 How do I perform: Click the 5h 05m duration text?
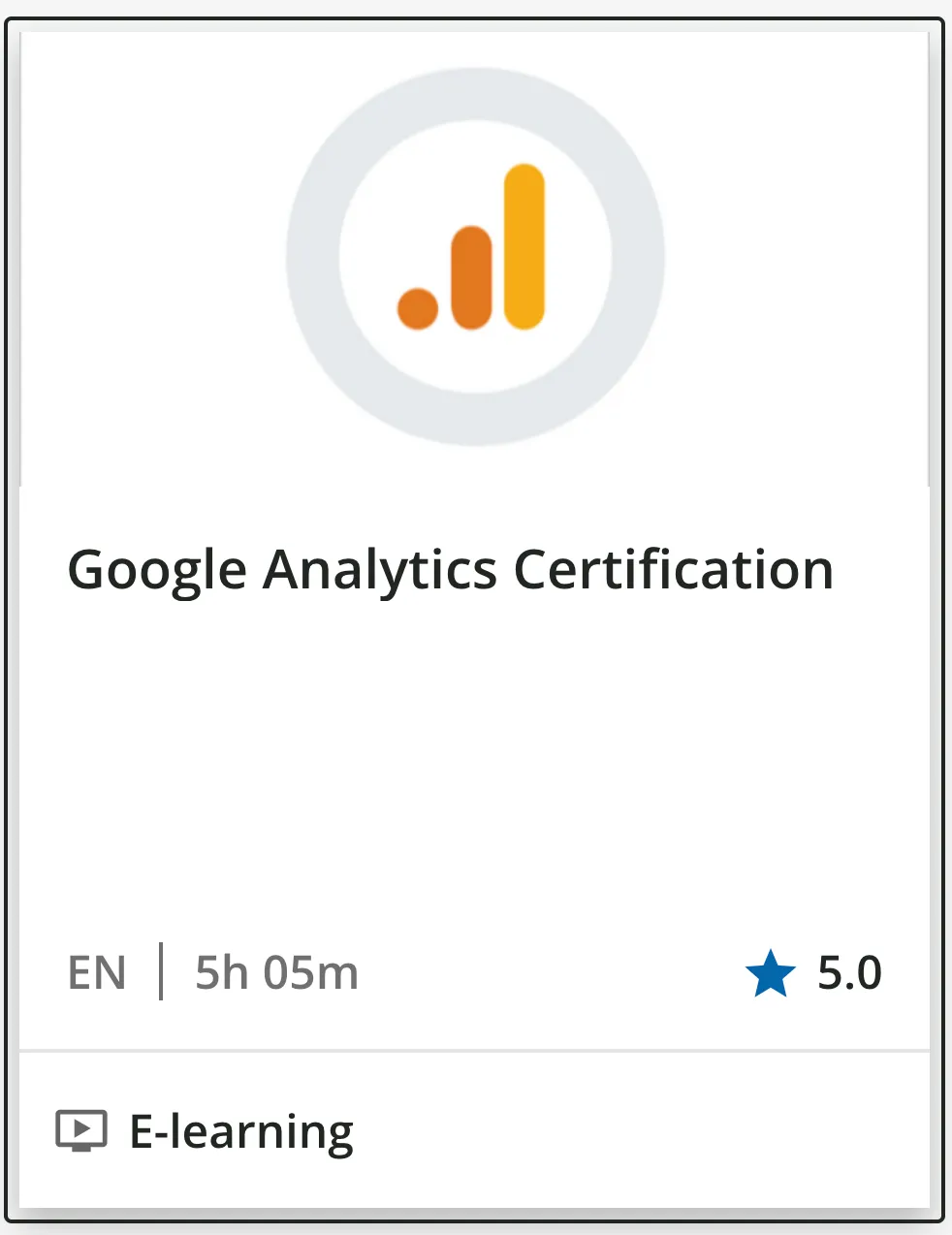(x=275, y=973)
